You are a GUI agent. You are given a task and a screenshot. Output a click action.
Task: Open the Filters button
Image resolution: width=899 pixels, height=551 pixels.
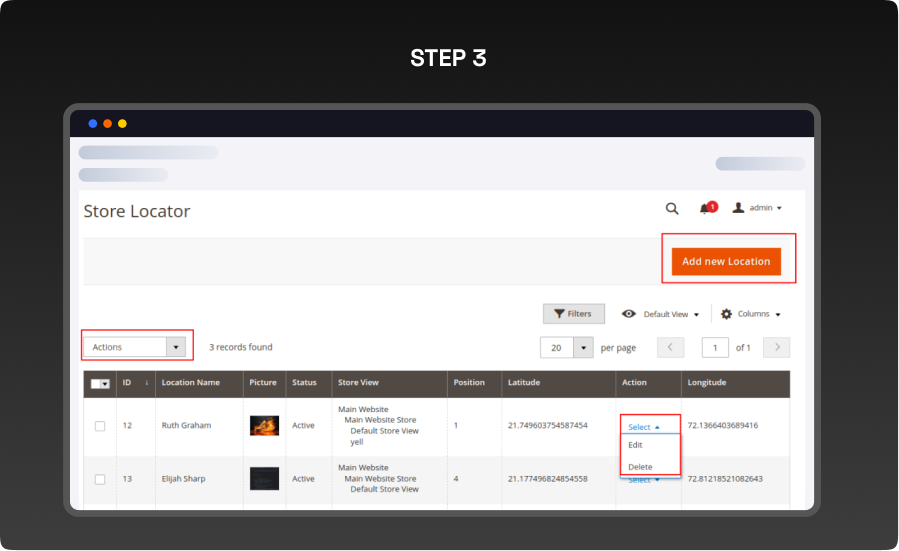tap(573, 314)
